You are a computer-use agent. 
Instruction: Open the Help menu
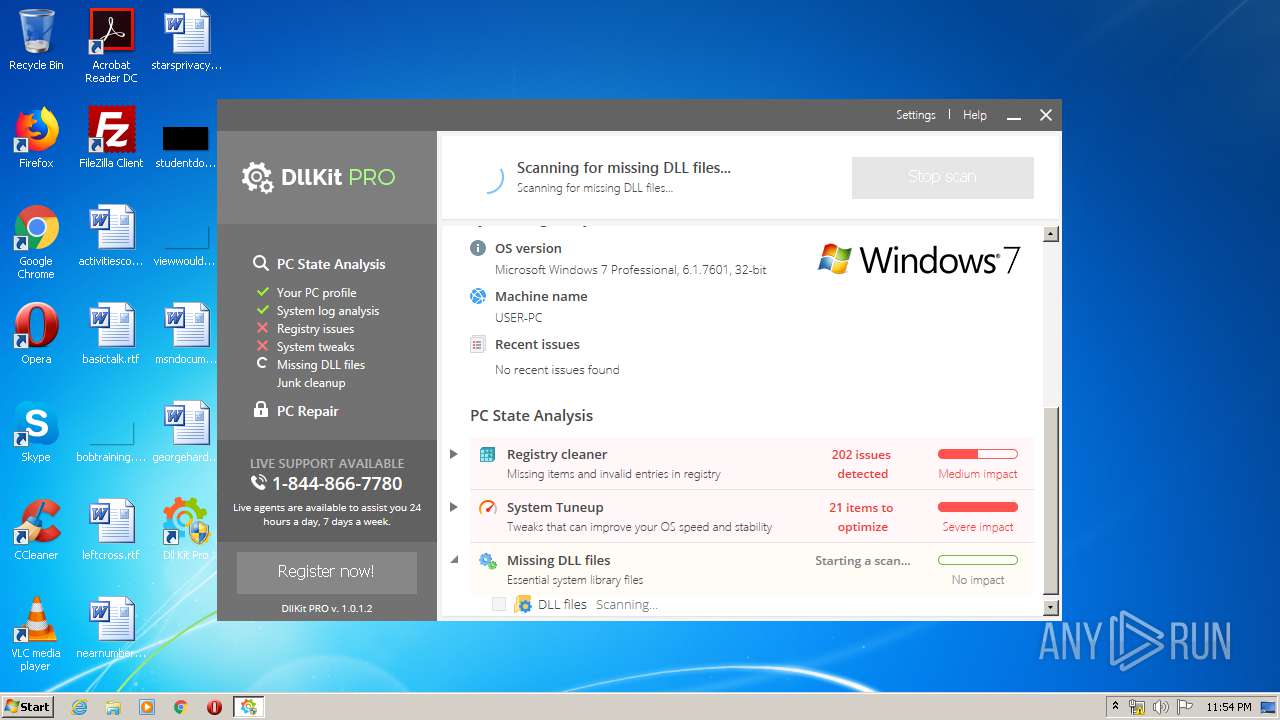pos(975,115)
